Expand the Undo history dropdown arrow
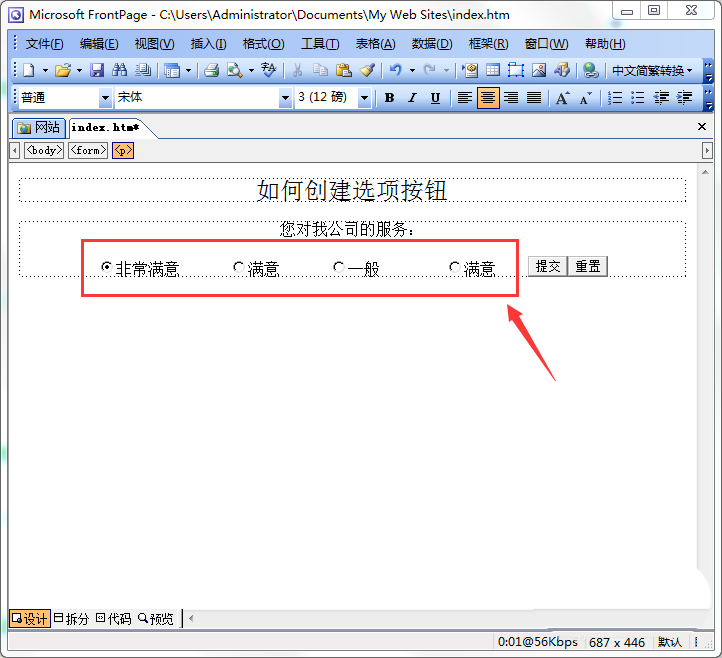The width and height of the screenshot is (722, 658). coord(413,70)
